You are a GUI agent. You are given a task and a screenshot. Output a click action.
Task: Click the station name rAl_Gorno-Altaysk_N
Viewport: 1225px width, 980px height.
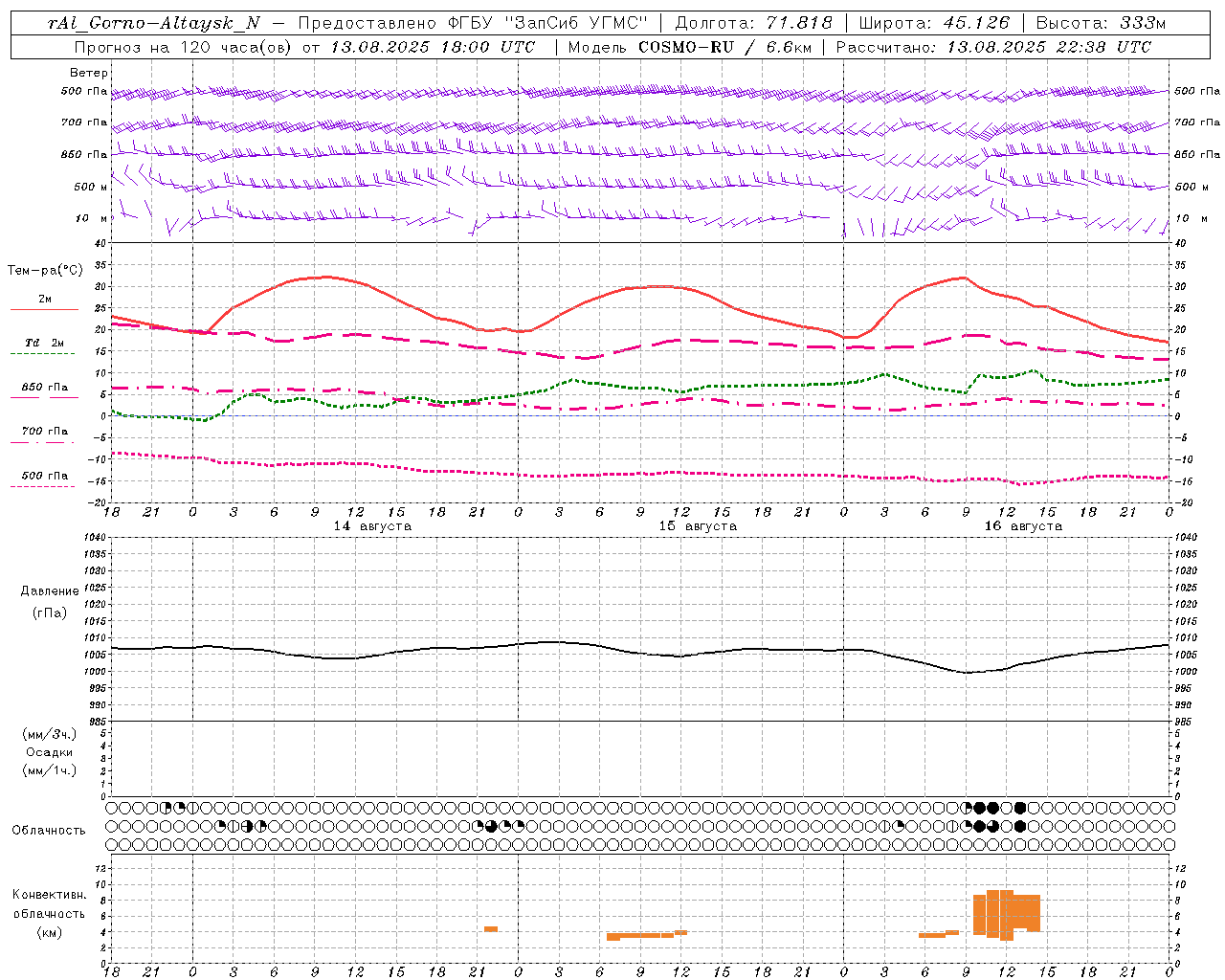tap(153, 23)
